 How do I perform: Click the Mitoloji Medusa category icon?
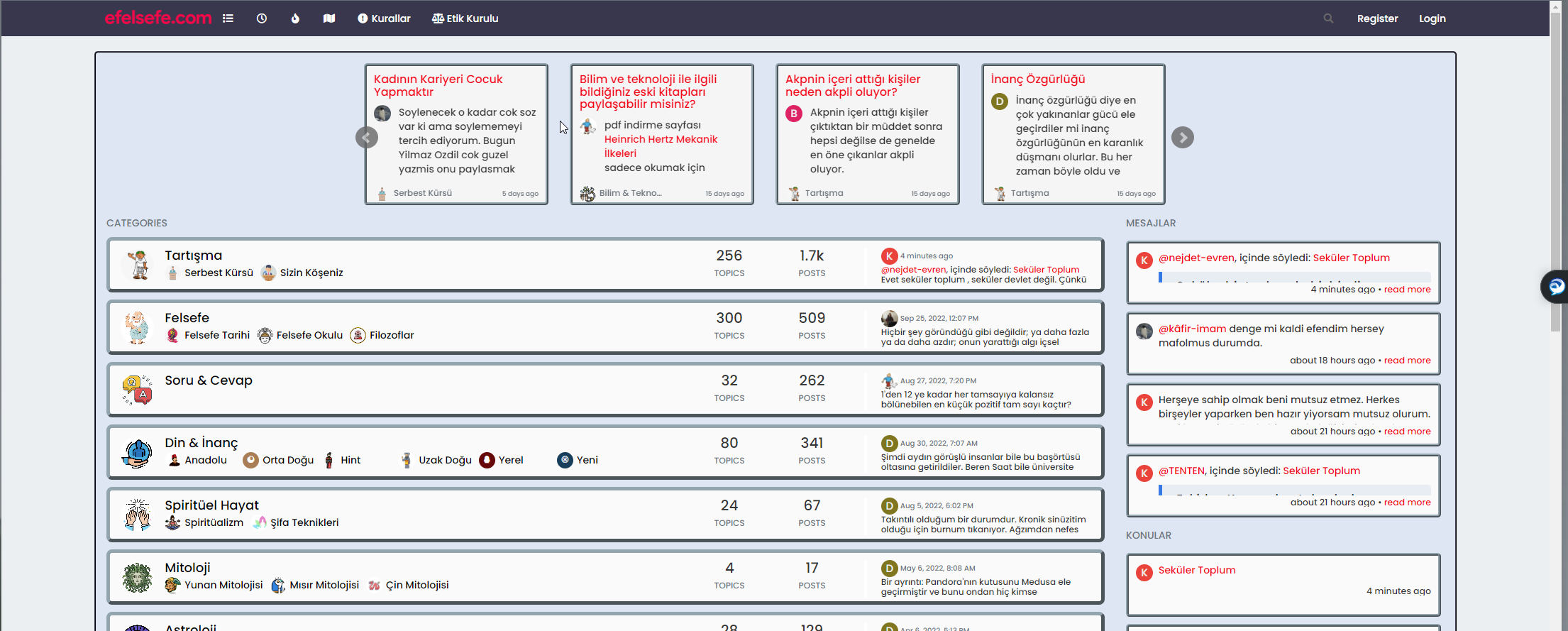pos(138,577)
